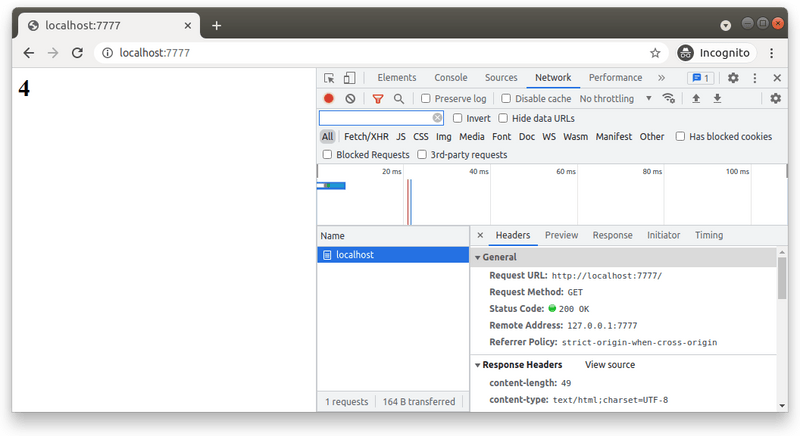View site information icon in address bar

[x=107, y=53]
